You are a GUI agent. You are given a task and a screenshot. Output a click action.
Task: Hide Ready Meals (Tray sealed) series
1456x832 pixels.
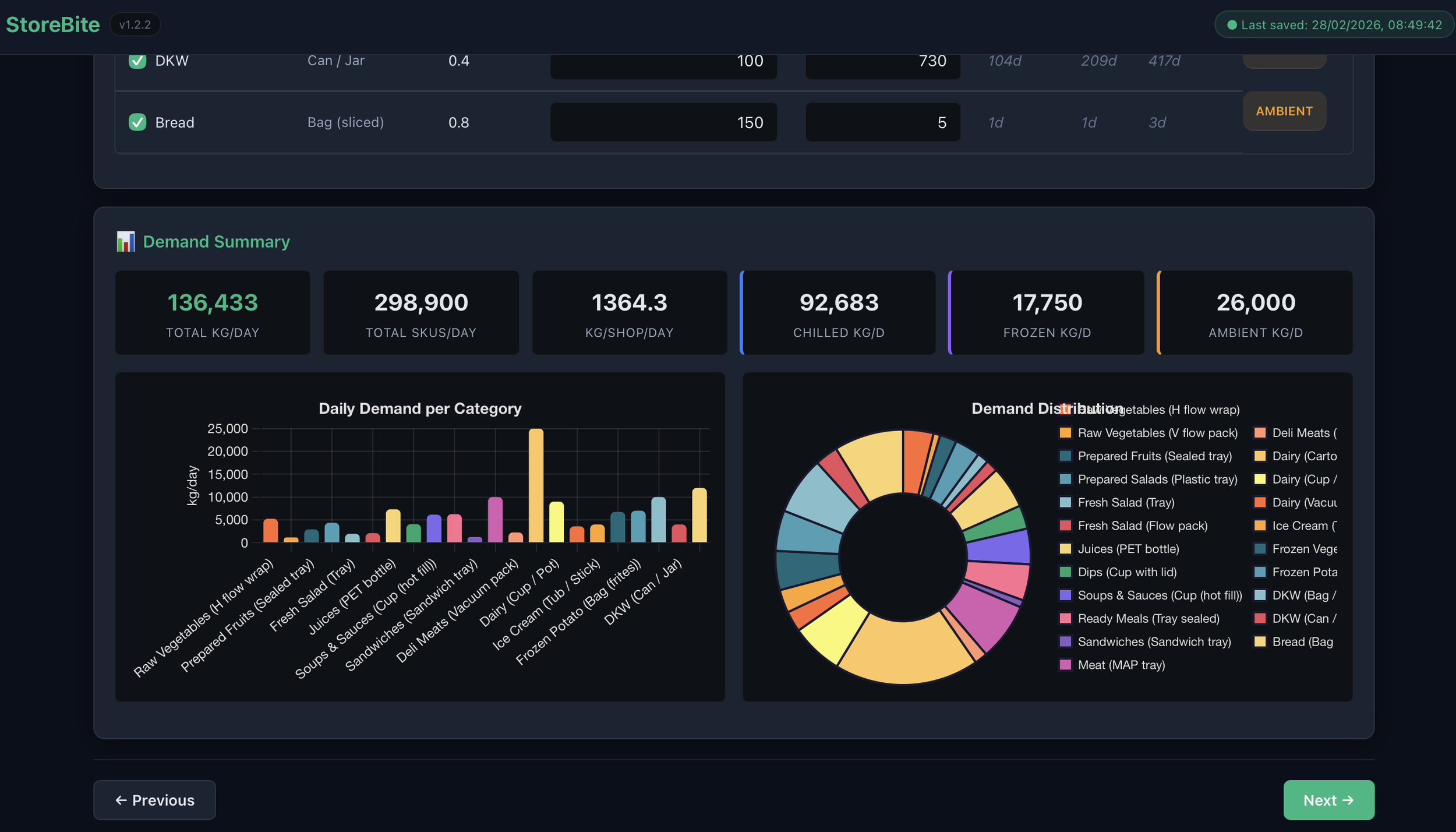point(1147,618)
